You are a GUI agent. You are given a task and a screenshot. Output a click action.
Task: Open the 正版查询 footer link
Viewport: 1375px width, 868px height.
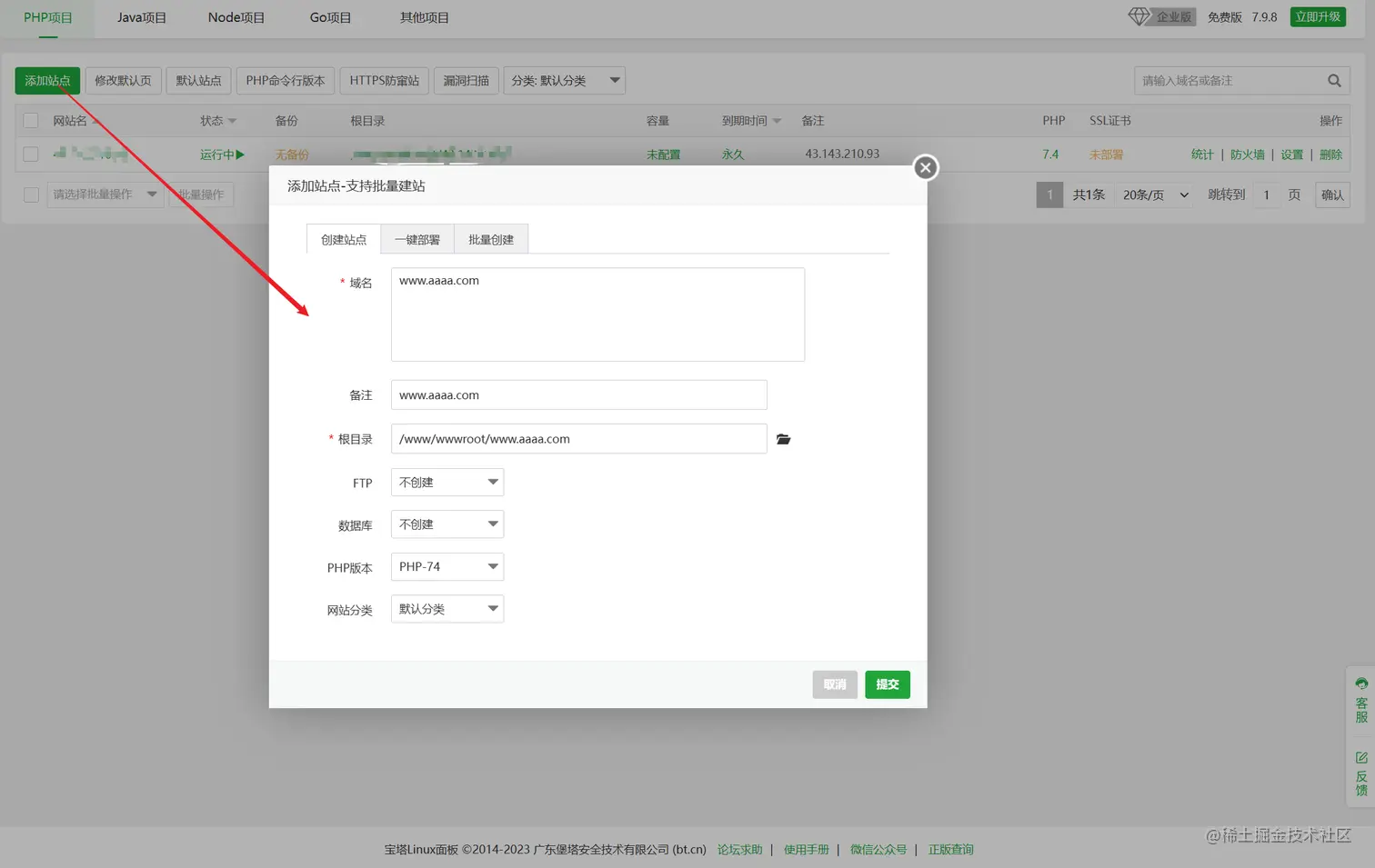951,850
